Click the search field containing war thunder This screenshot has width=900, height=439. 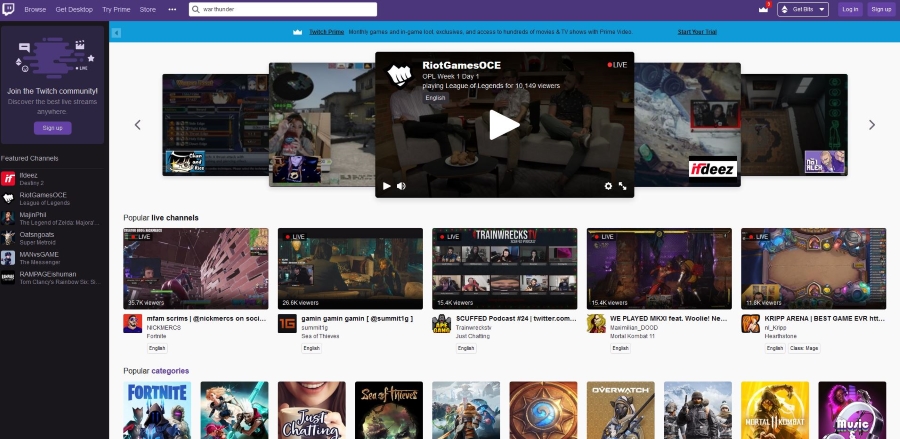[x=283, y=9]
